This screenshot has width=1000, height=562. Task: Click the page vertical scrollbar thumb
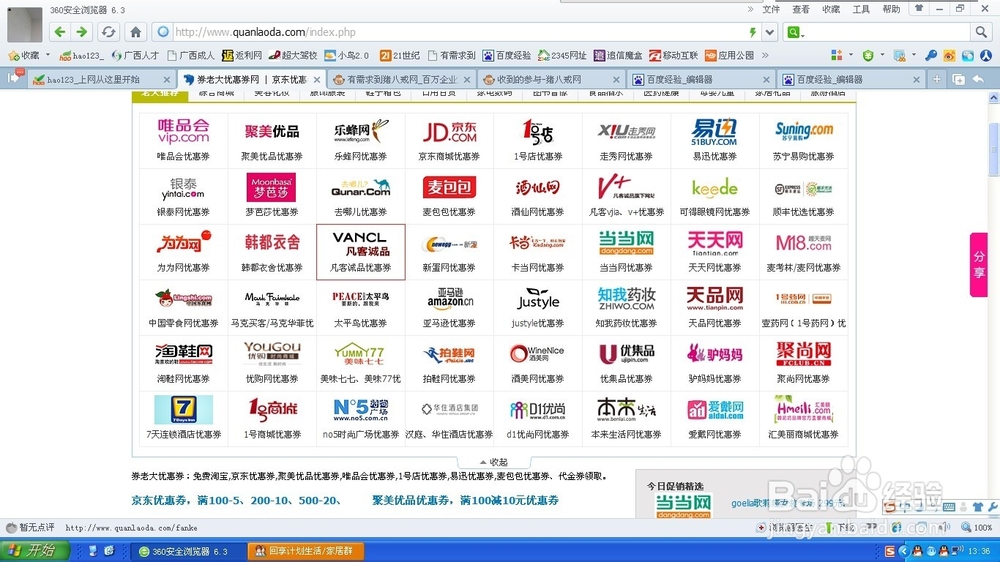(994, 150)
